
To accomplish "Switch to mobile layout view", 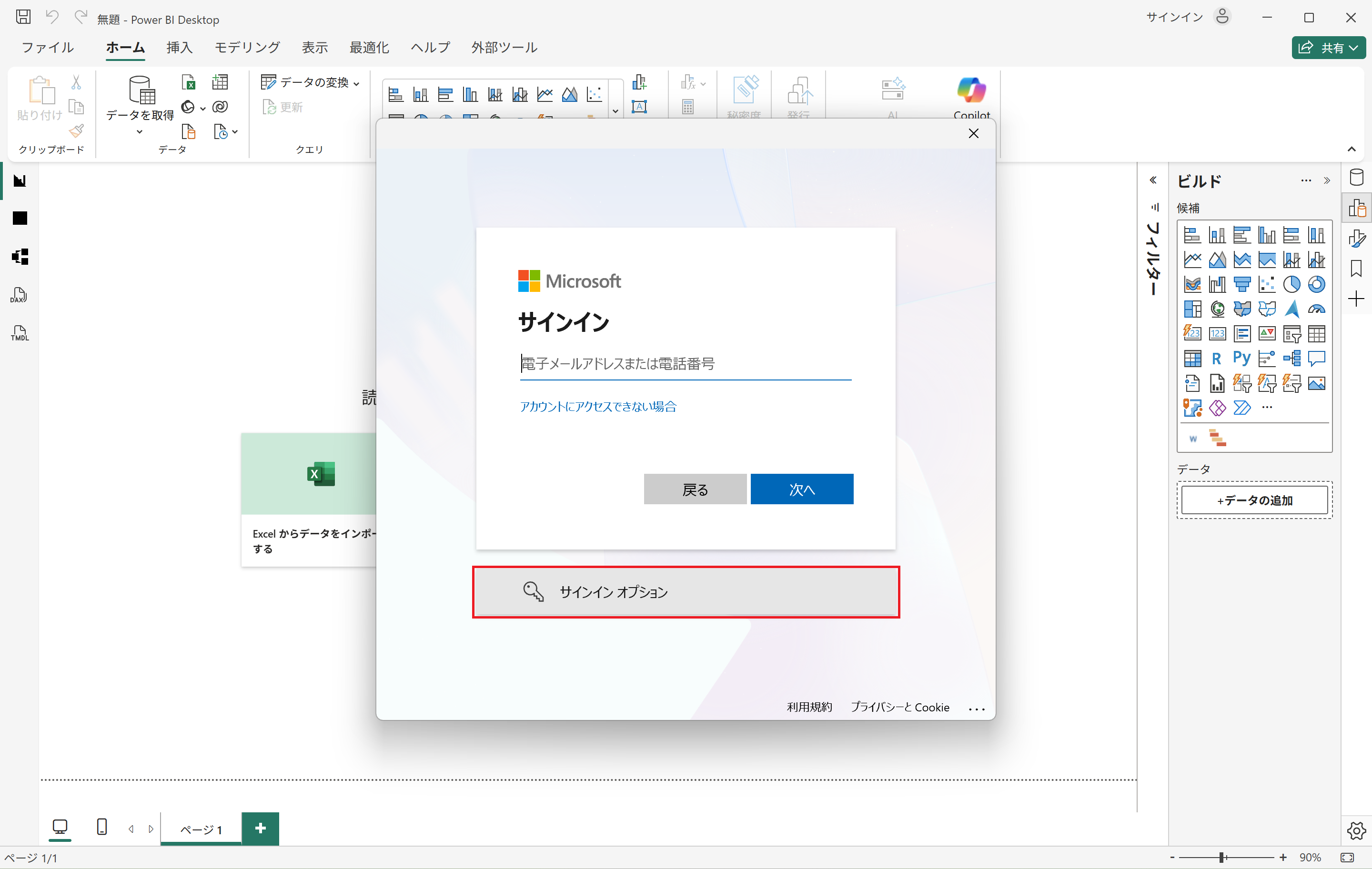I will (x=102, y=827).
